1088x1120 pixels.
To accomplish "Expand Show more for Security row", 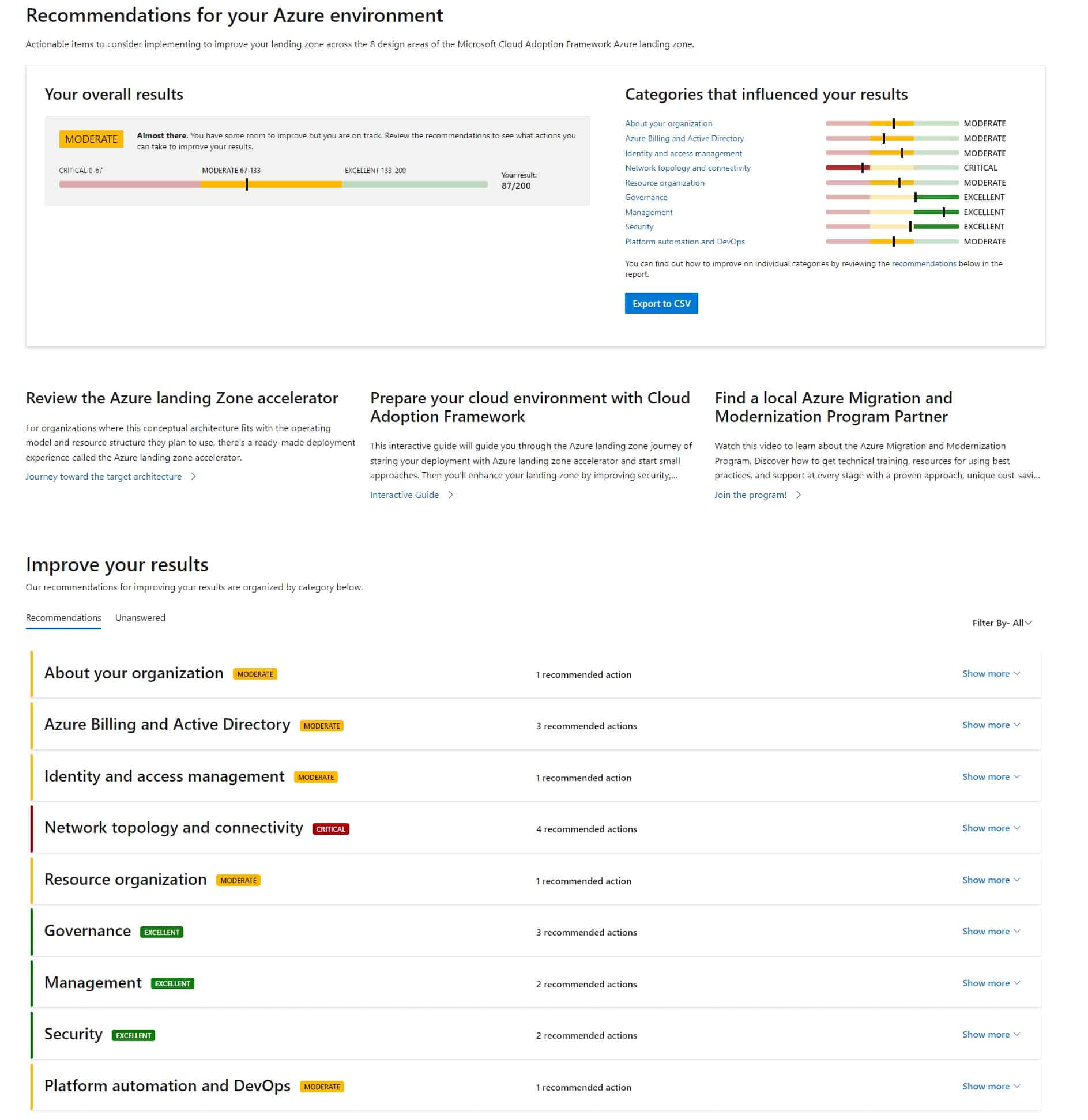I will pos(991,1034).
